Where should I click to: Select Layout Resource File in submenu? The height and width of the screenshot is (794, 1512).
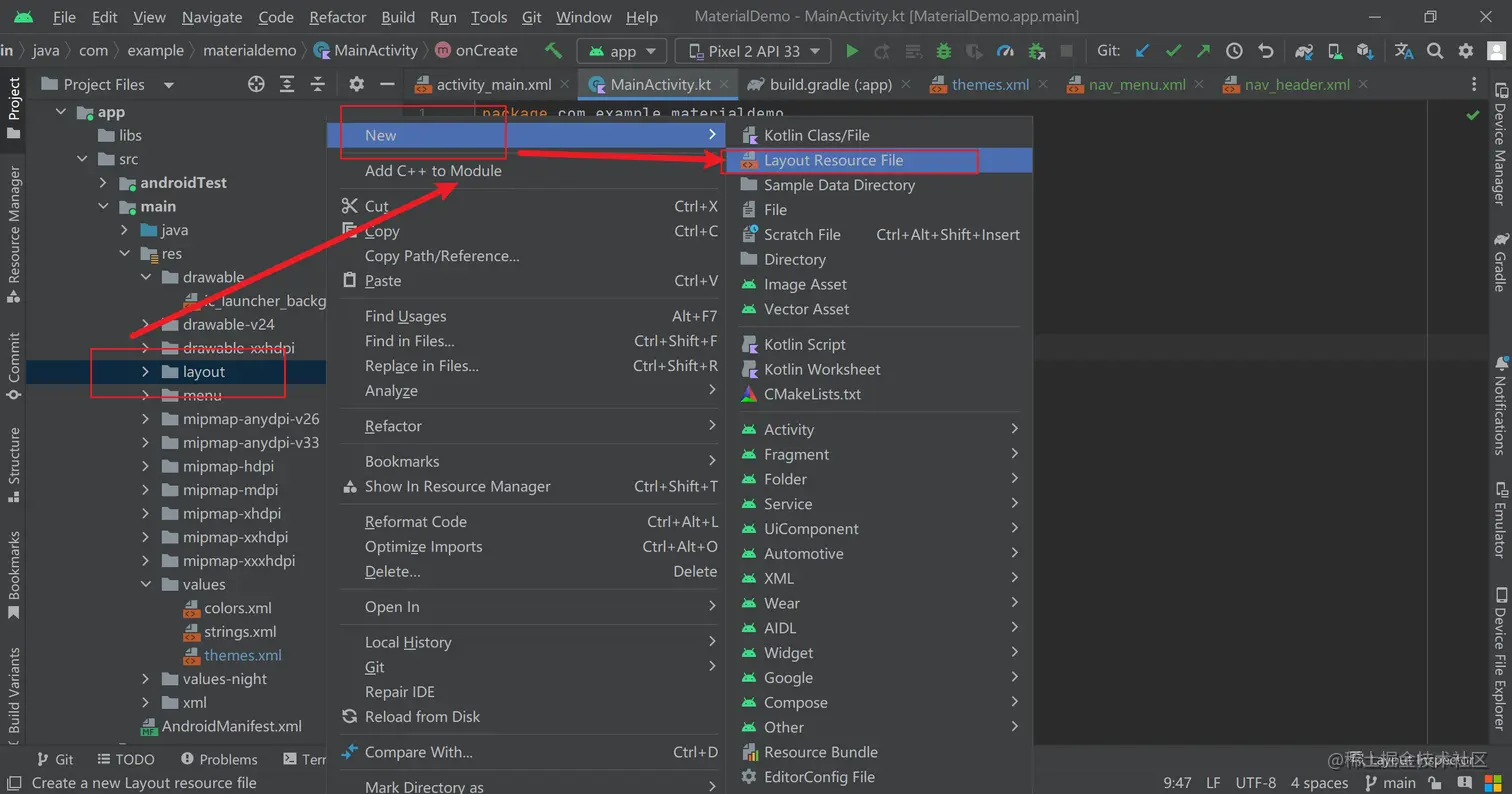click(878, 160)
